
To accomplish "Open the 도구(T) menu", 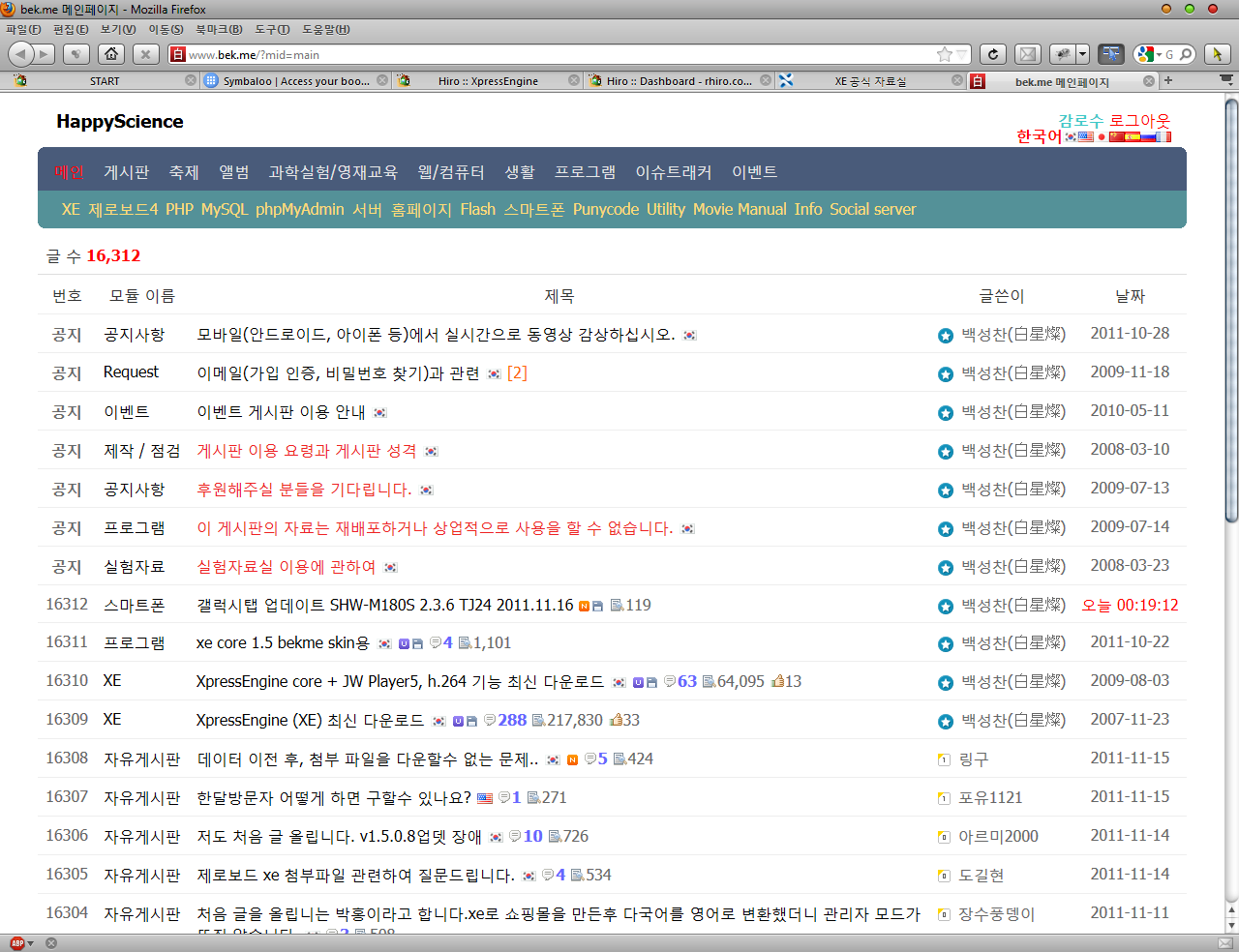I will tap(272, 29).
